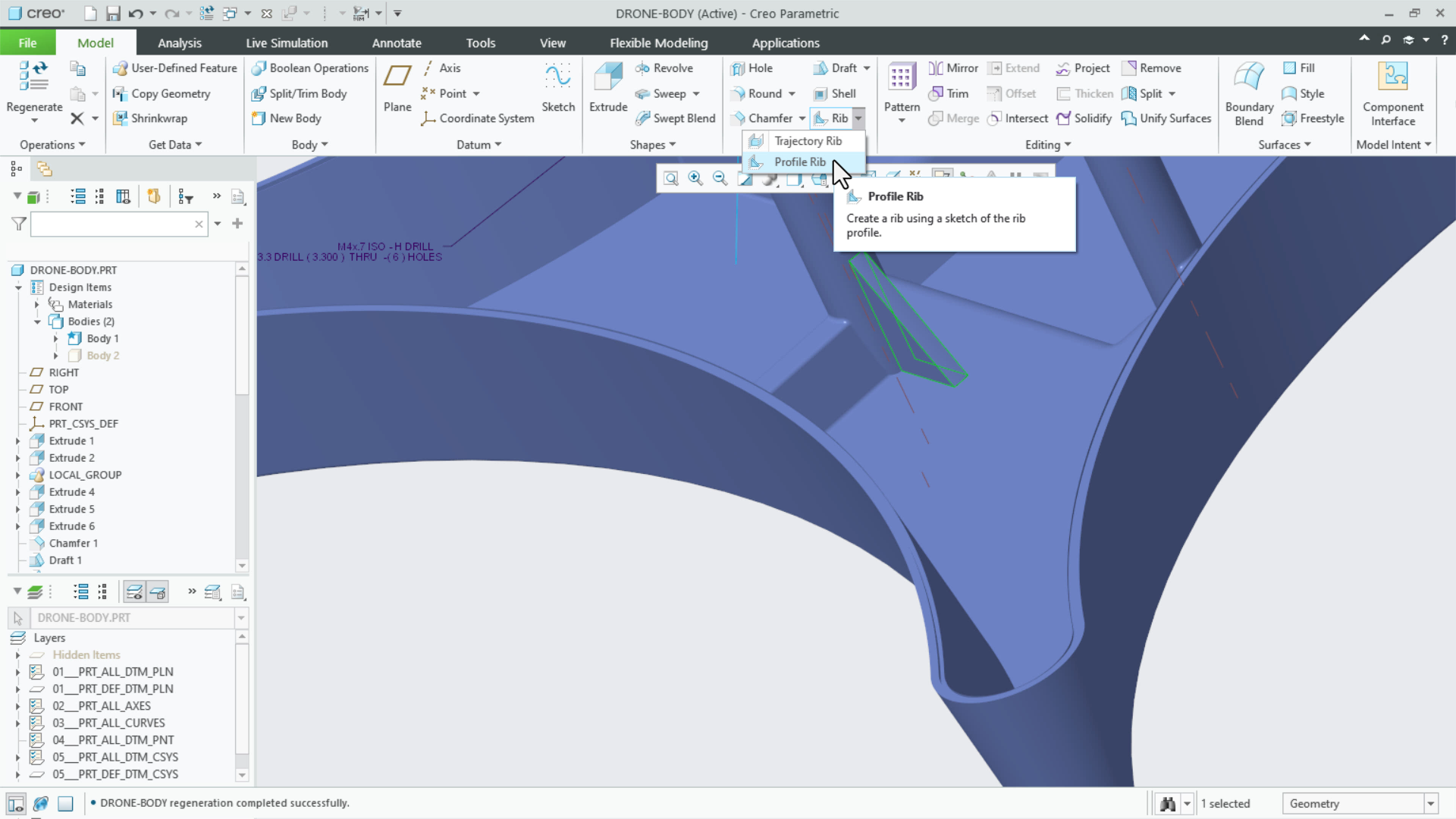The image size is (1456, 819).
Task: Select the Extrude tool
Action: pos(607,86)
